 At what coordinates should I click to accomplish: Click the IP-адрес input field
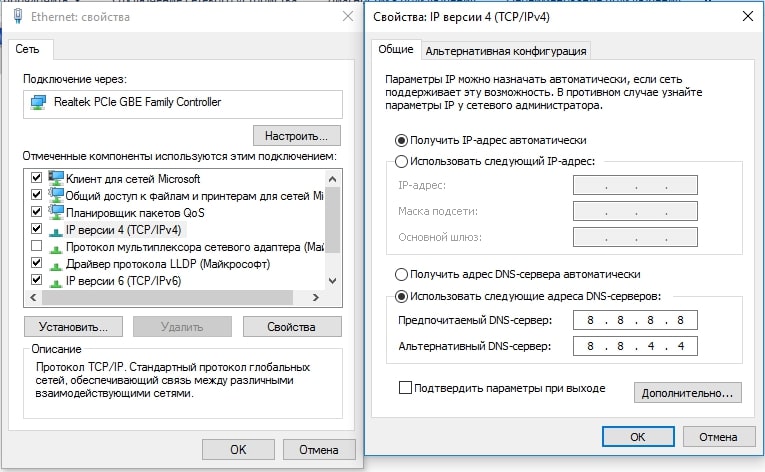635,185
